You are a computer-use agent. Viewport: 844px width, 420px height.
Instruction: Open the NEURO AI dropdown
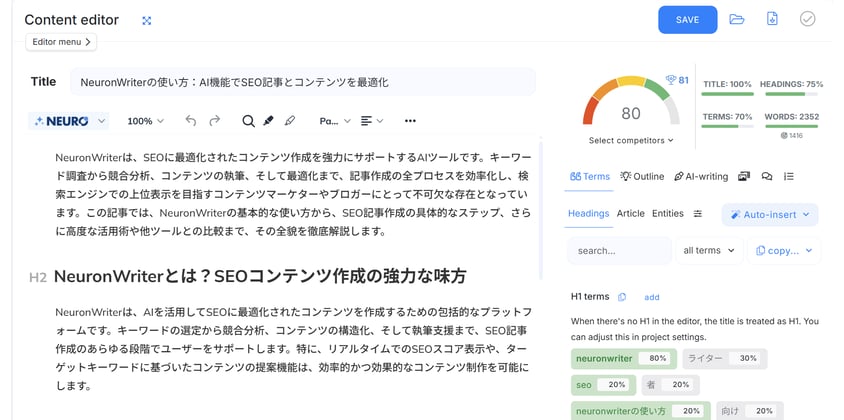pos(68,121)
